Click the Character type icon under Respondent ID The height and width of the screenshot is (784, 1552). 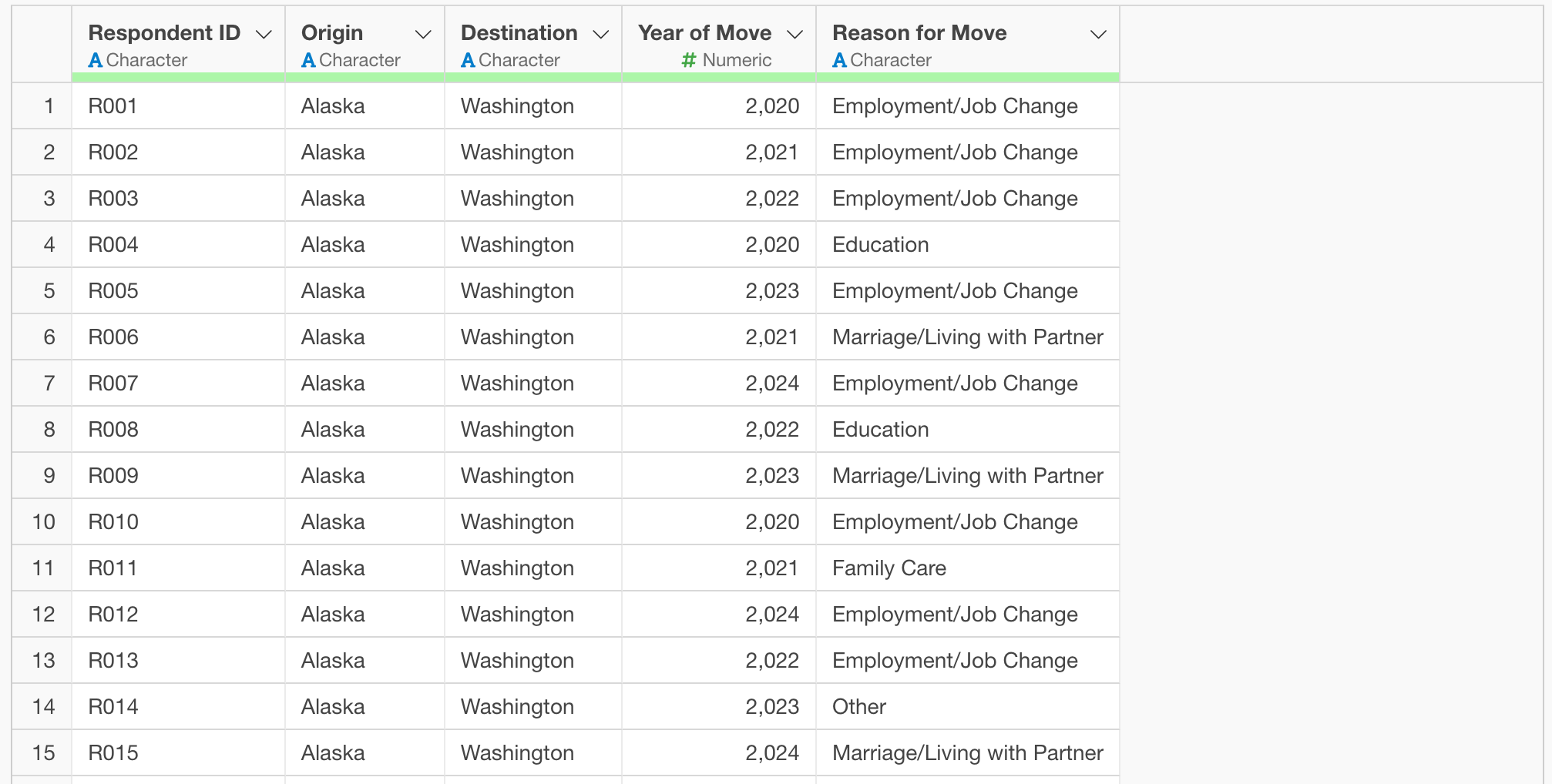pos(96,60)
